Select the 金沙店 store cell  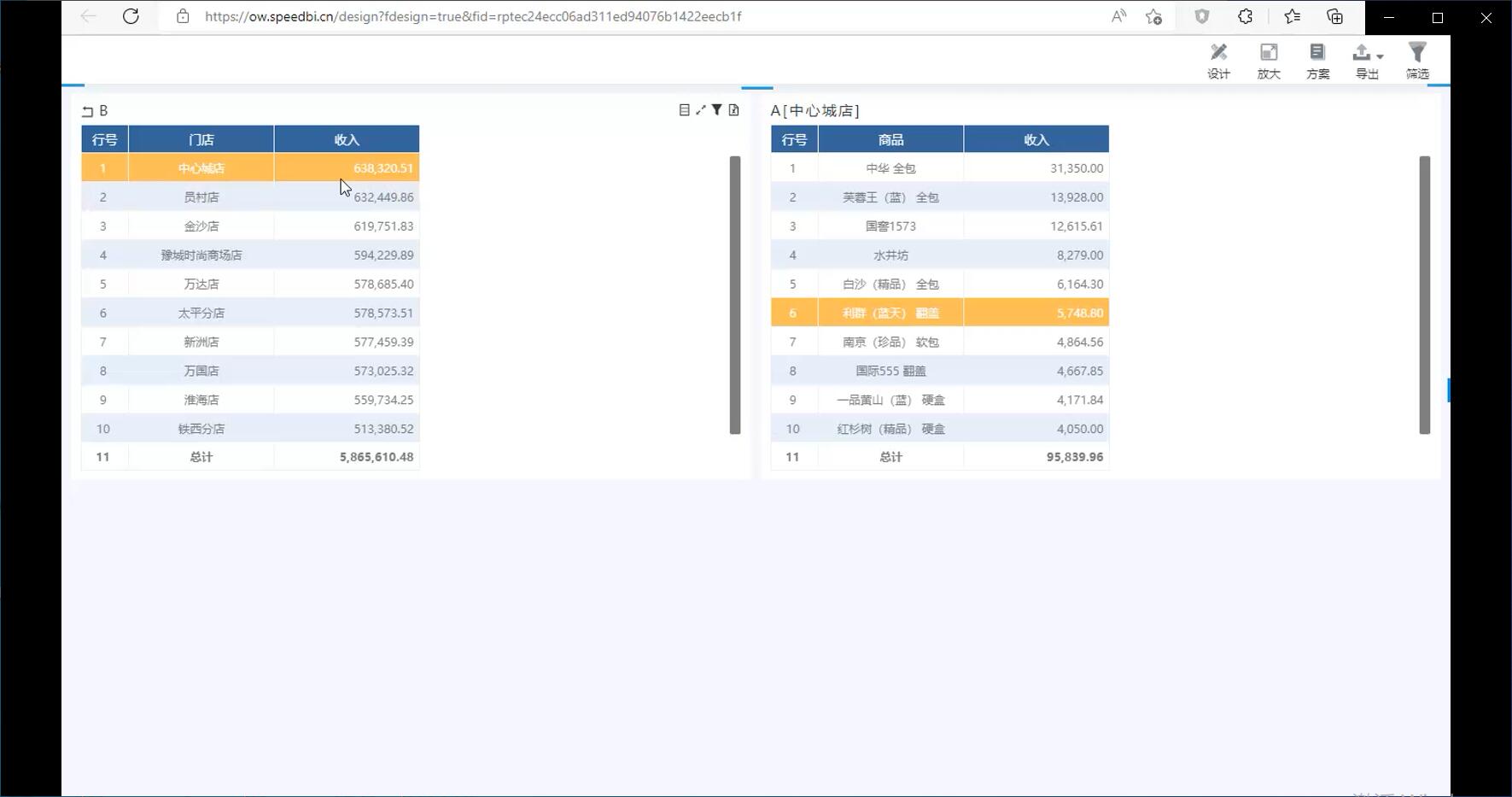click(x=201, y=226)
